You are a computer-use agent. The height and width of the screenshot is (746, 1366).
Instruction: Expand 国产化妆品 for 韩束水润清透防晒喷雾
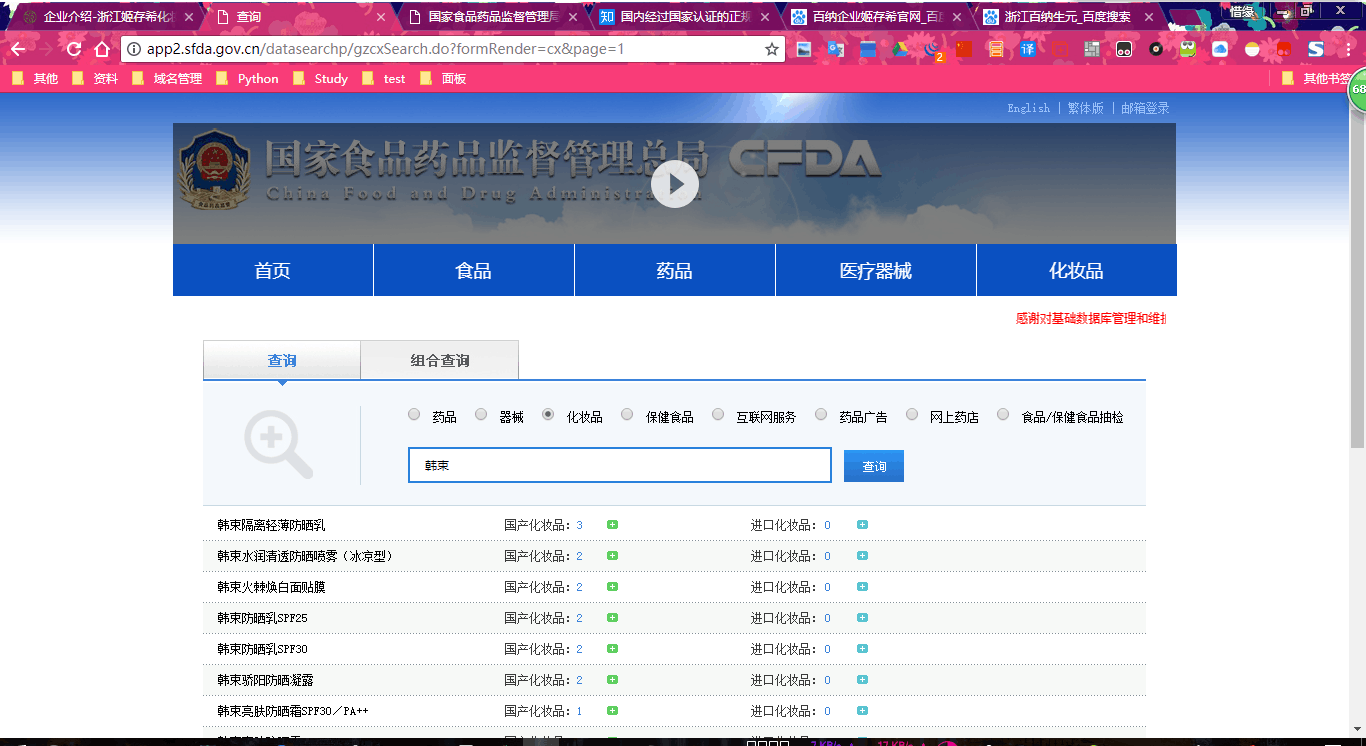(x=612, y=556)
